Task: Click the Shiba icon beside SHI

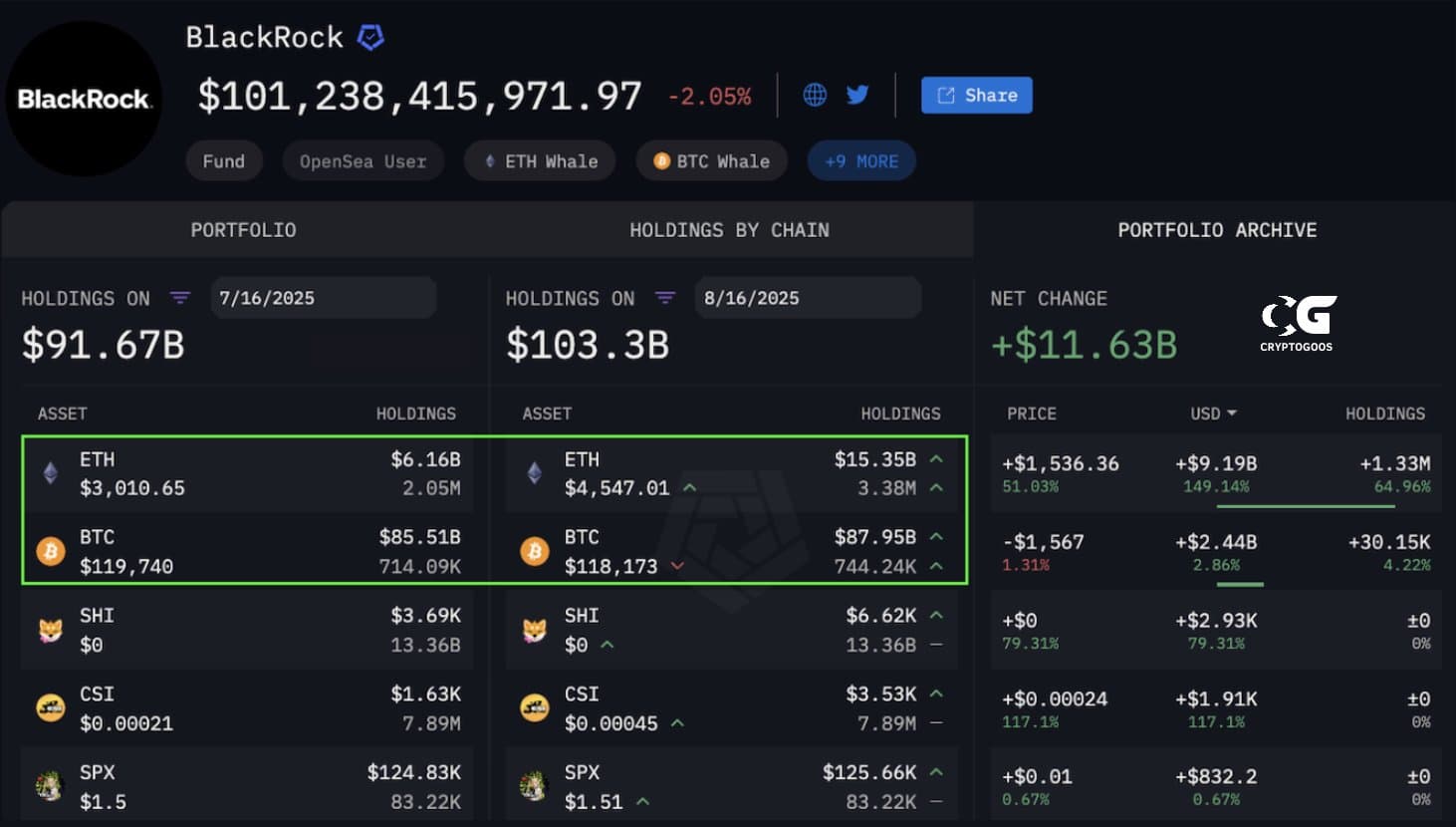Action: [51, 629]
